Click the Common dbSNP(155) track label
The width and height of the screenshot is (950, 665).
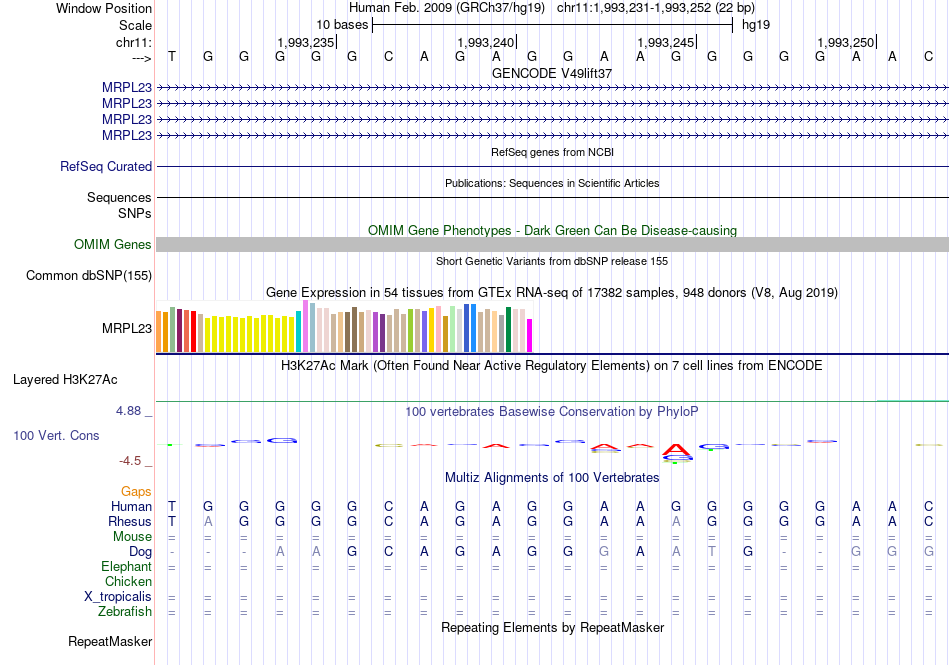tap(88, 276)
